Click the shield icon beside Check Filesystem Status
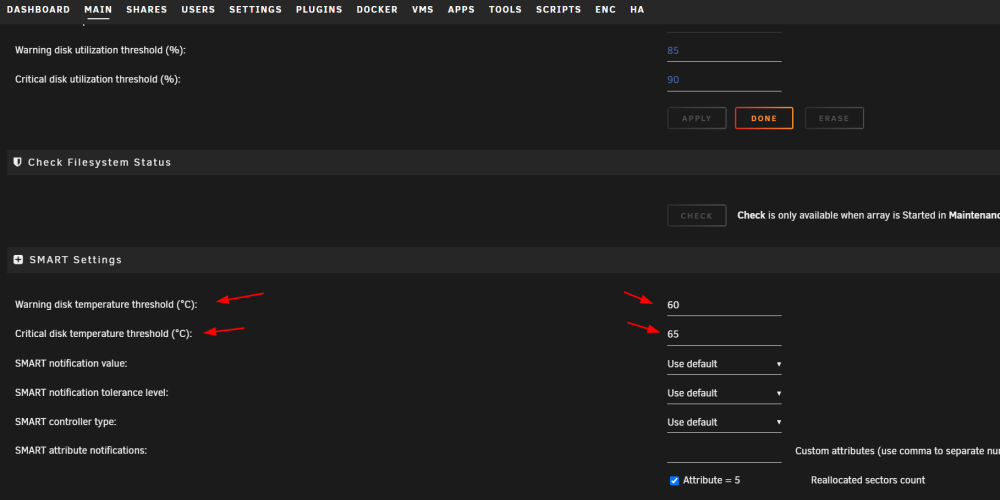Image resolution: width=1000 pixels, height=500 pixels. [x=18, y=162]
